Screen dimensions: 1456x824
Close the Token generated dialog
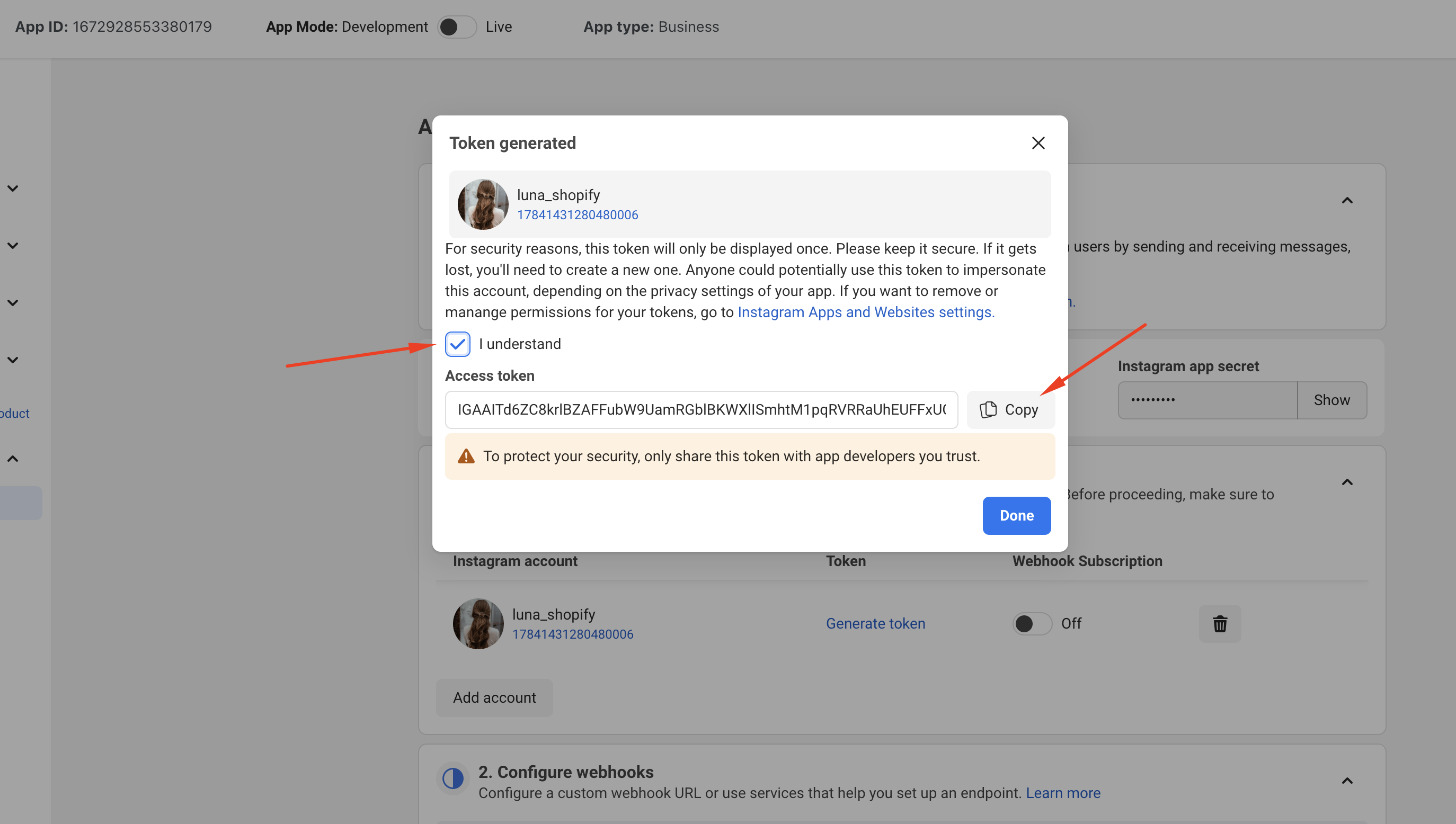coord(1037,143)
